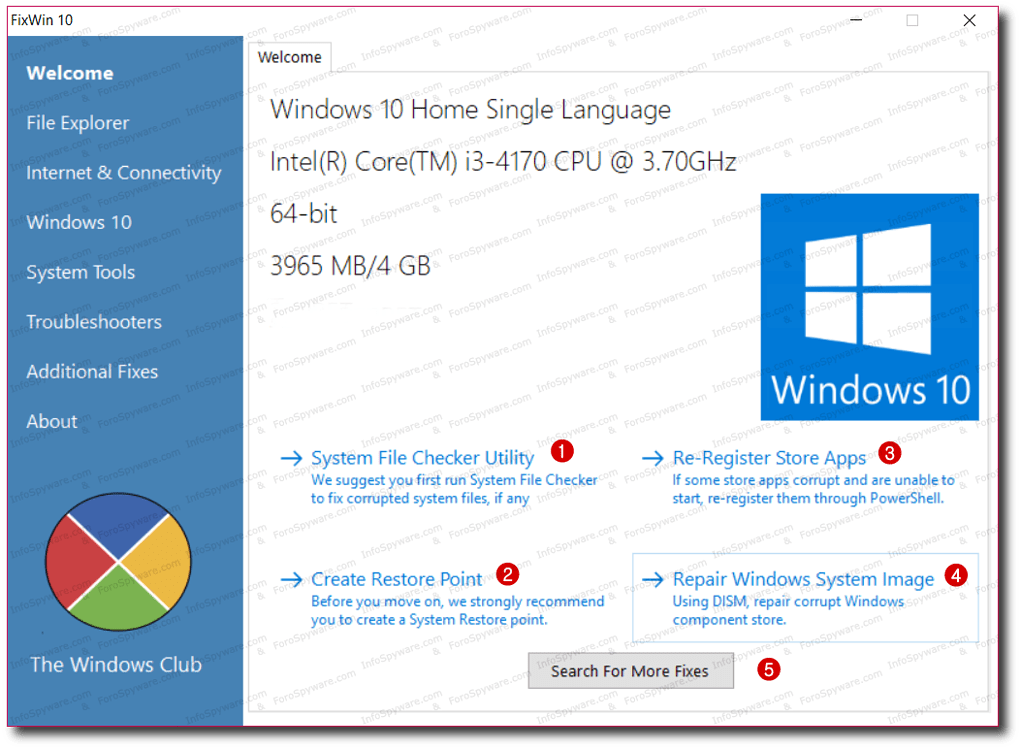Click arrow icon beside Re-Register Store Apps
This screenshot has width=1021, height=748.
[x=653, y=458]
